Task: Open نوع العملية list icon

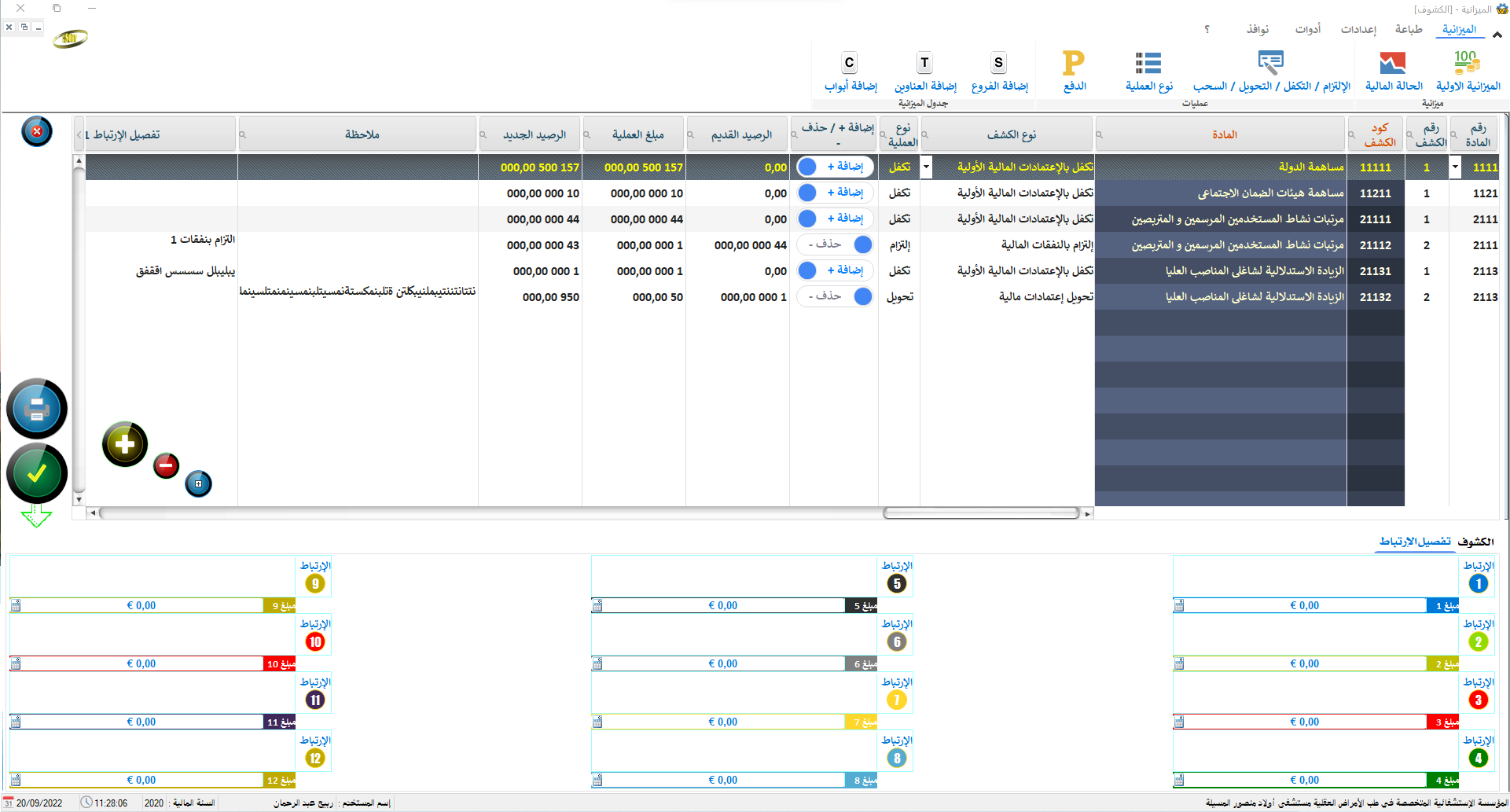Action: (1148, 63)
